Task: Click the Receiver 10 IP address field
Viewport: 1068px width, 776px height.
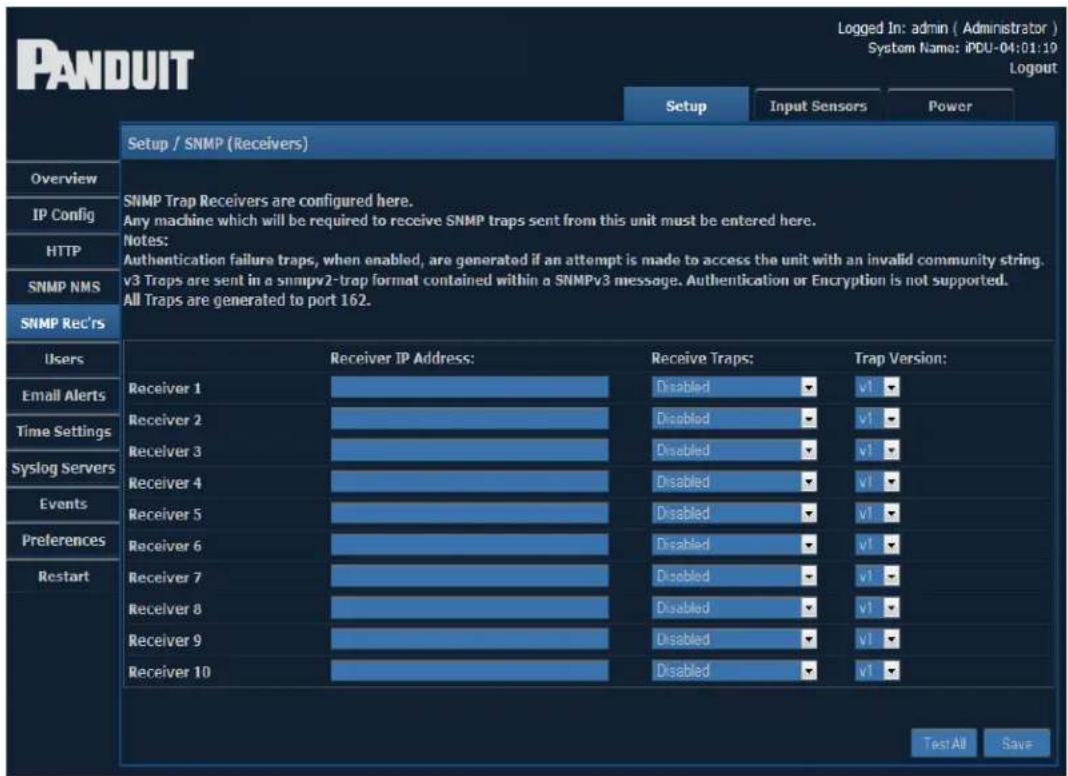Action: click(469, 671)
